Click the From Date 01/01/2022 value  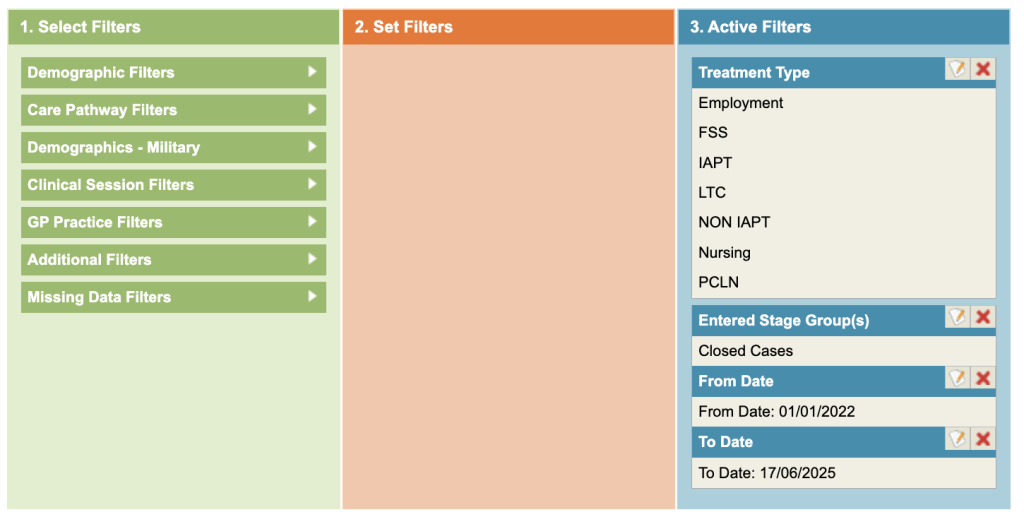tap(776, 412)
